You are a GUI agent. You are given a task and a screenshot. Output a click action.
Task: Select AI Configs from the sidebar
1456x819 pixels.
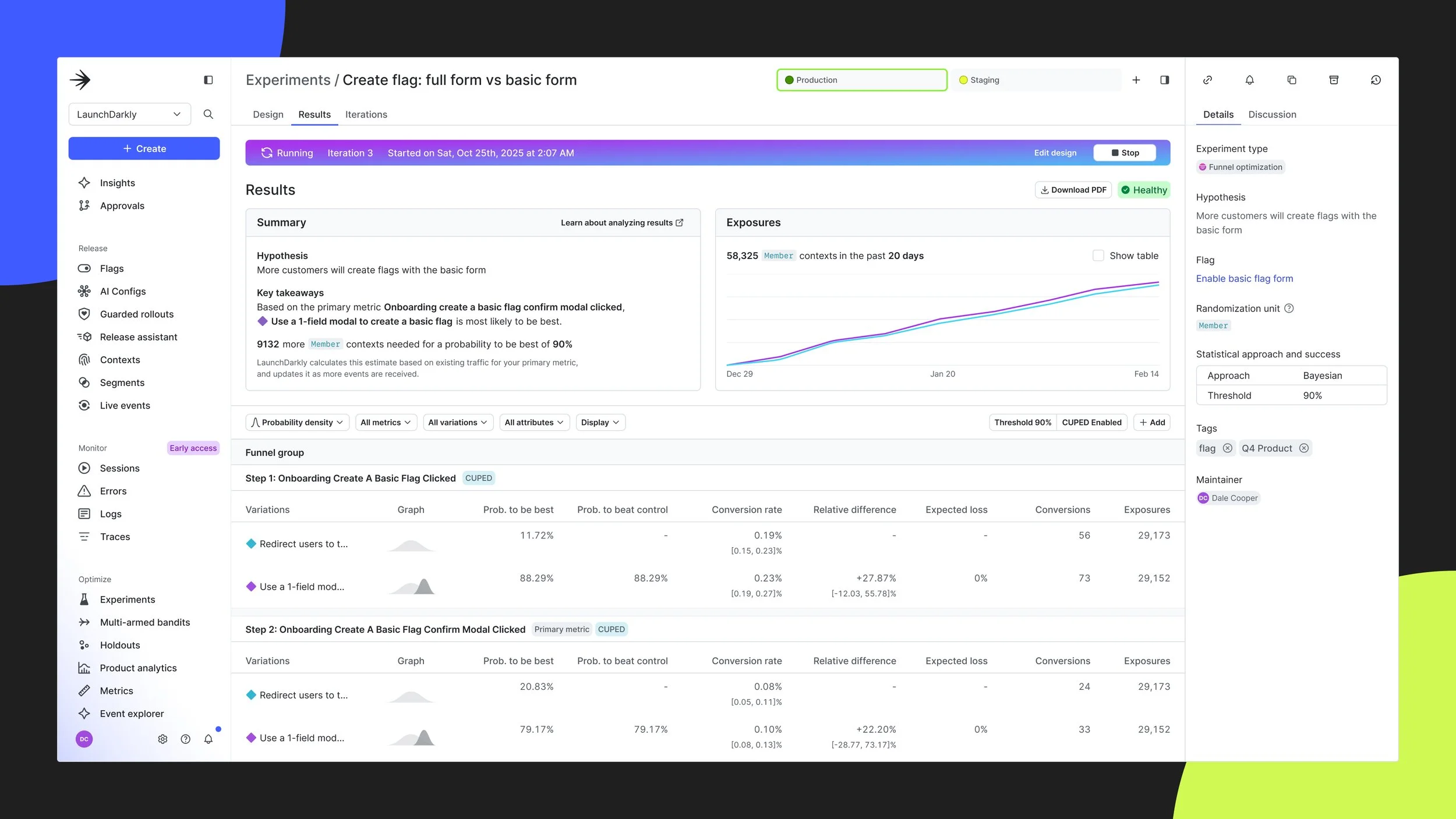coord(122,291)
